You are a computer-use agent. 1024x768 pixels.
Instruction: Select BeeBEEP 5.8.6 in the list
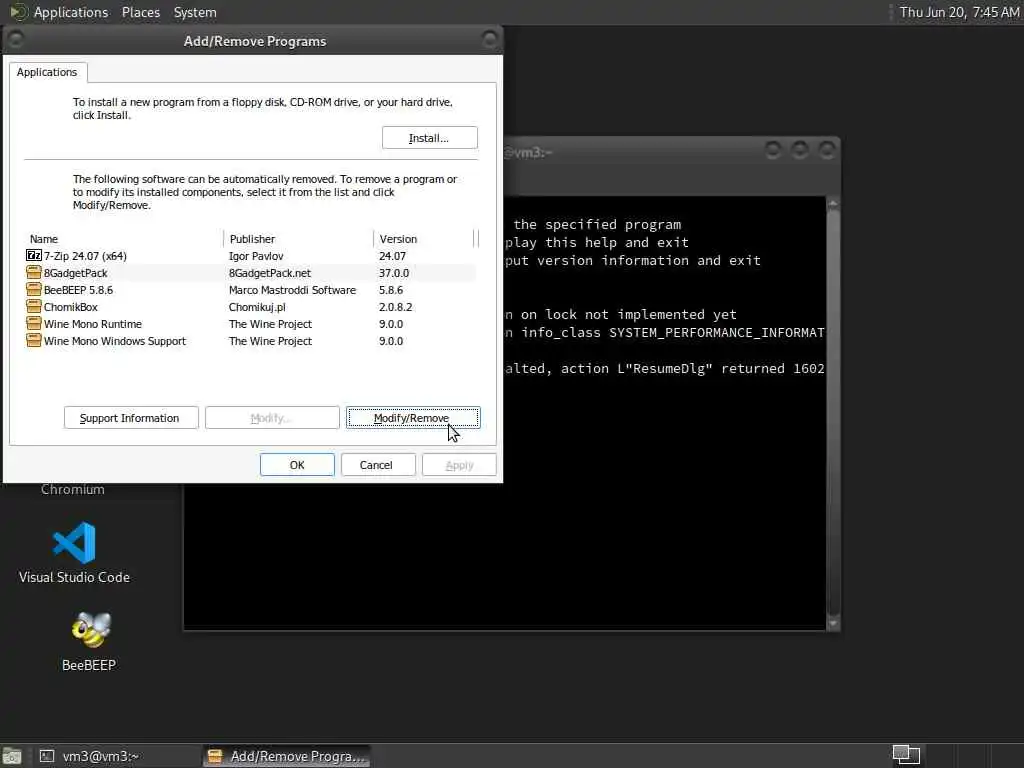tap(250, 290)
